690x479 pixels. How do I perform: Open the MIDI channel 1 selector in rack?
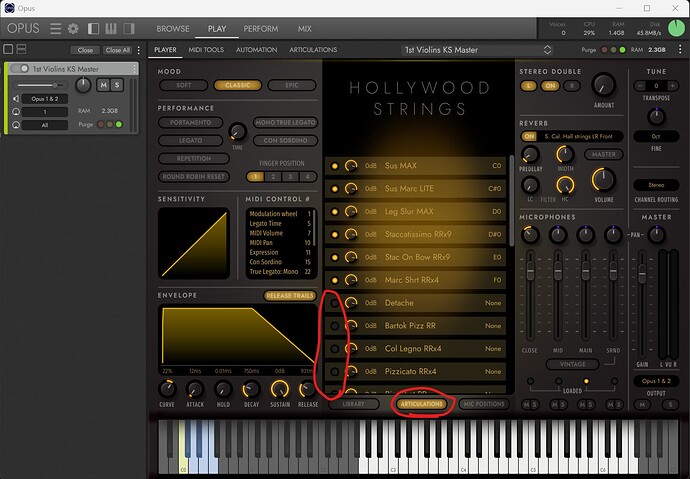point(44,112)
